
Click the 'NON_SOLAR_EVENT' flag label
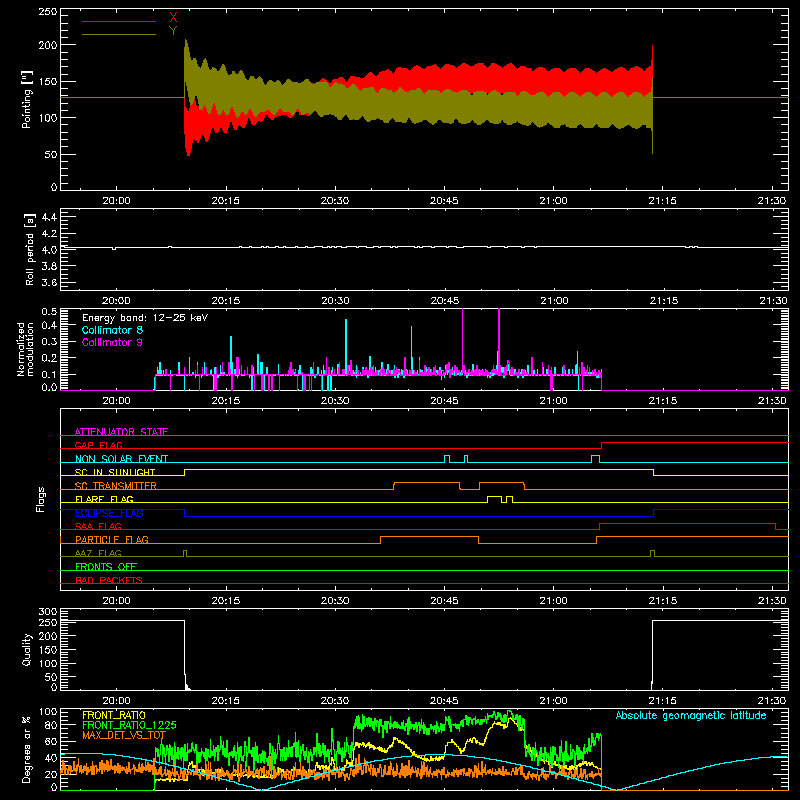pyautogui.click(x=121, y=459)
